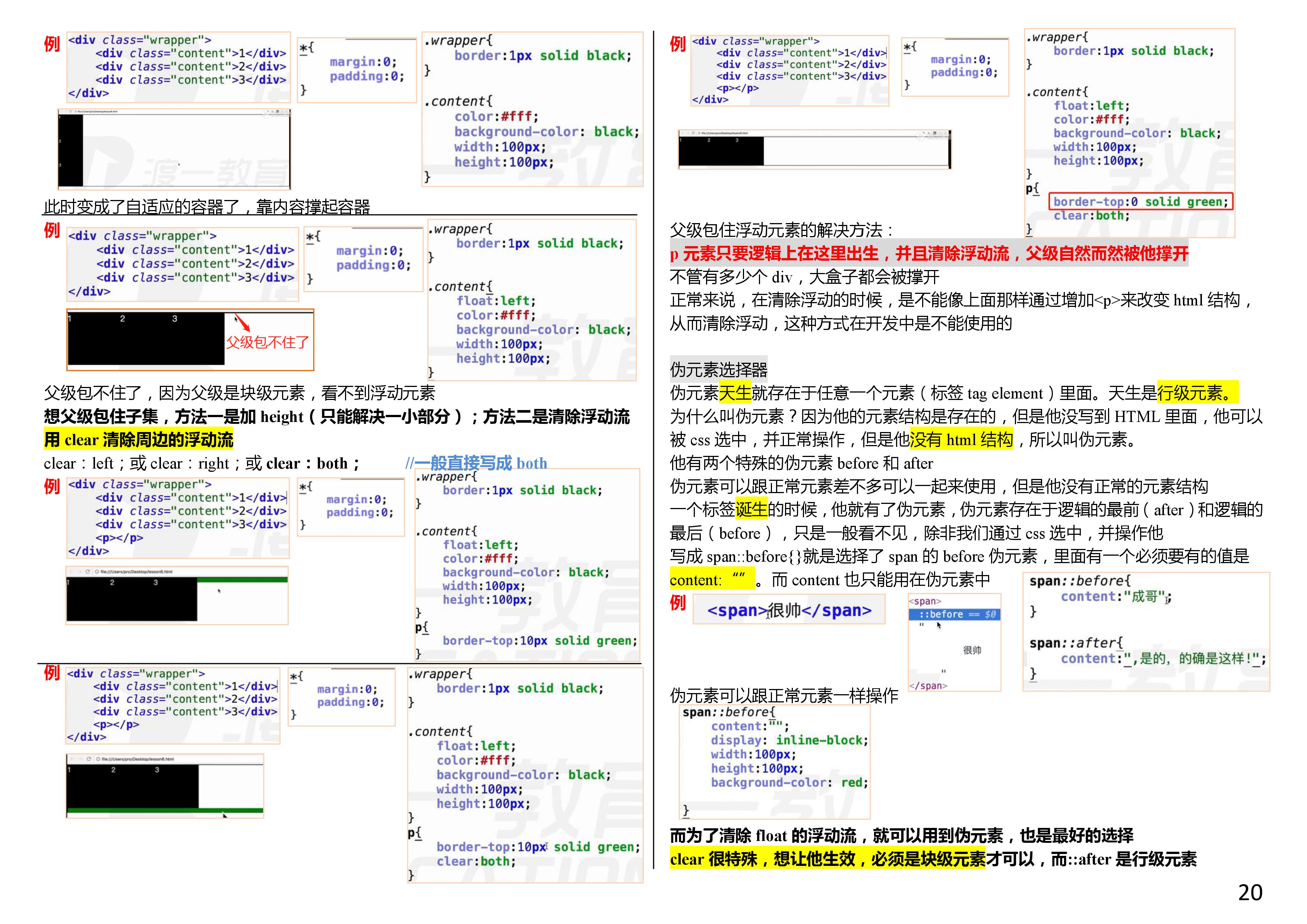
Task: Click file:///Users/pro/Desktop/lesson6.html URL in top-green-bar browser
Action: pos(137,571)
